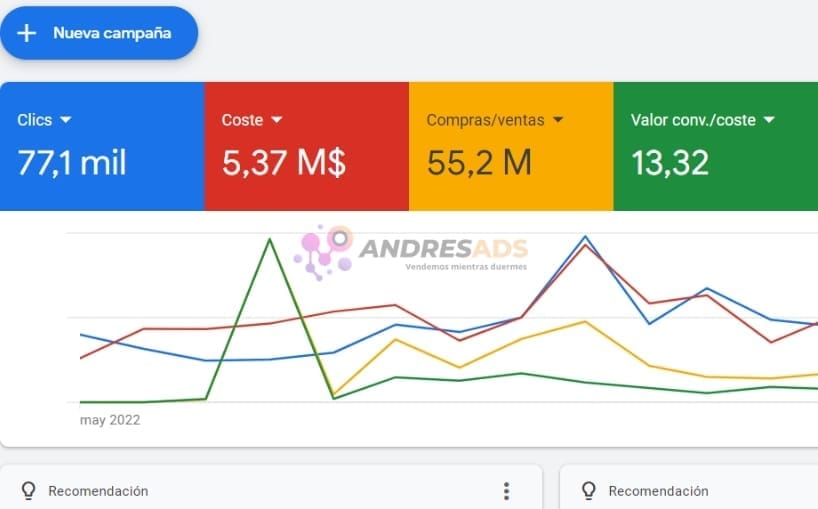Click the 77,1 mil clicks value
This screenshot has height=509, width=818.
tap(72, 163)
